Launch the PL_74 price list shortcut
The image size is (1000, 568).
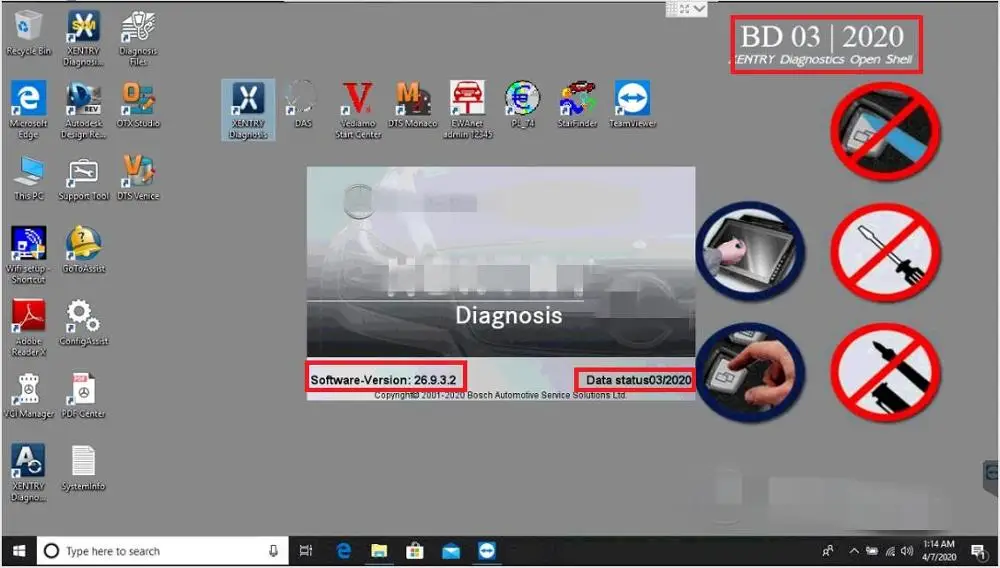point(522,104)
